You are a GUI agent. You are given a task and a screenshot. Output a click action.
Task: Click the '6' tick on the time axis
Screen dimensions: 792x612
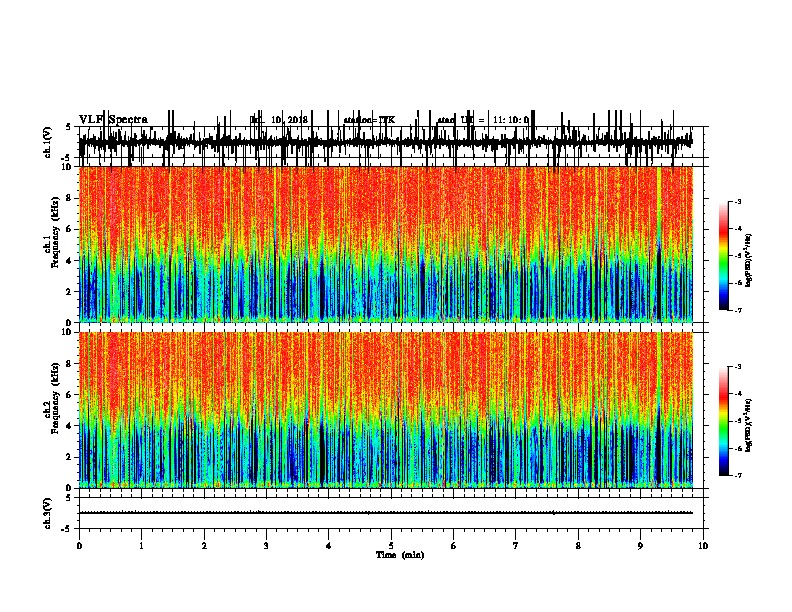(454, 546)
